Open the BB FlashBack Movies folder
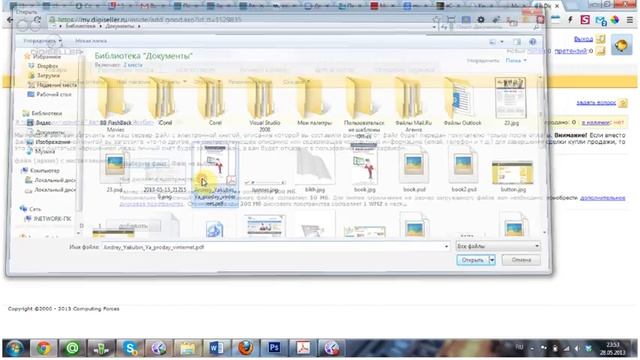The width and height of the screenshot is (640, 360). (115, 105)
